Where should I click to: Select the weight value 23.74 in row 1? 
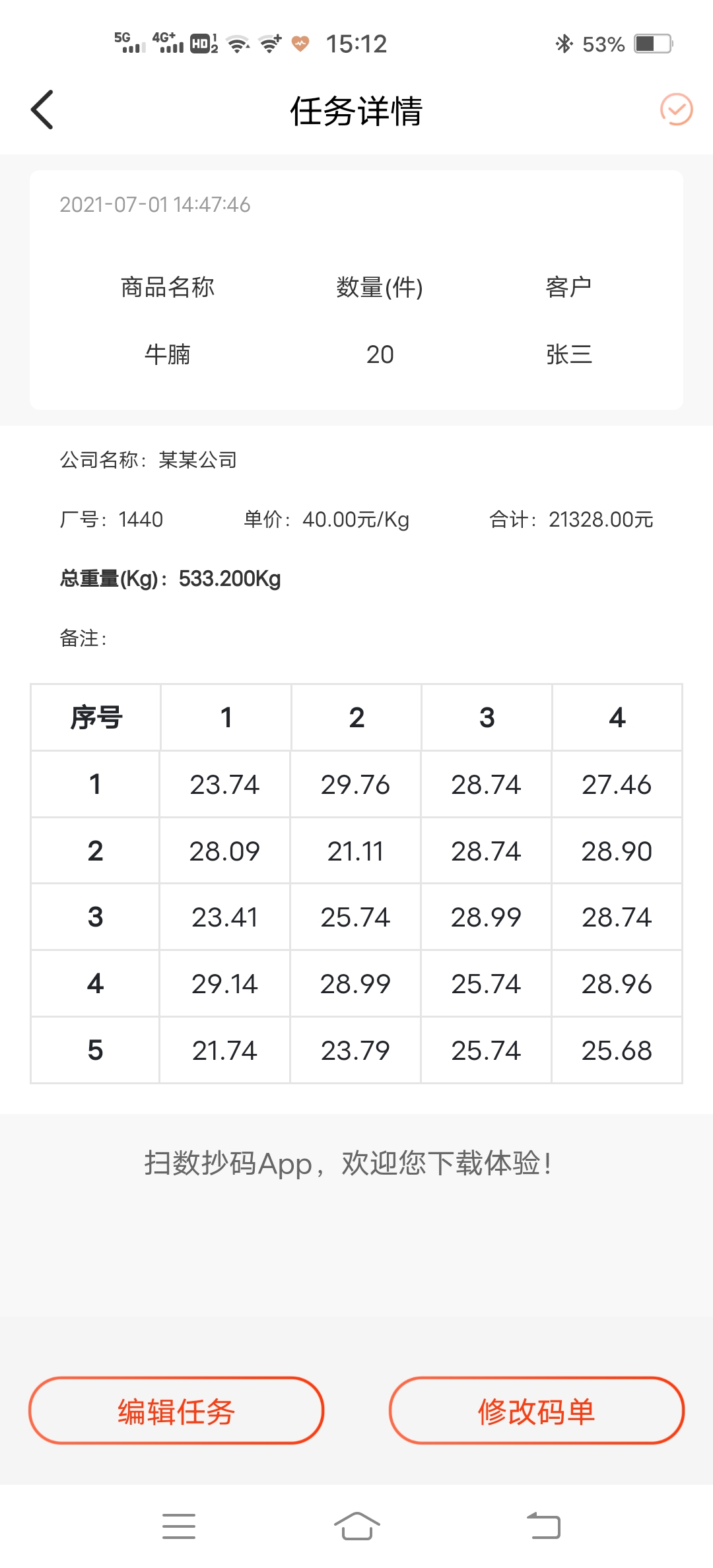[224, 785]
